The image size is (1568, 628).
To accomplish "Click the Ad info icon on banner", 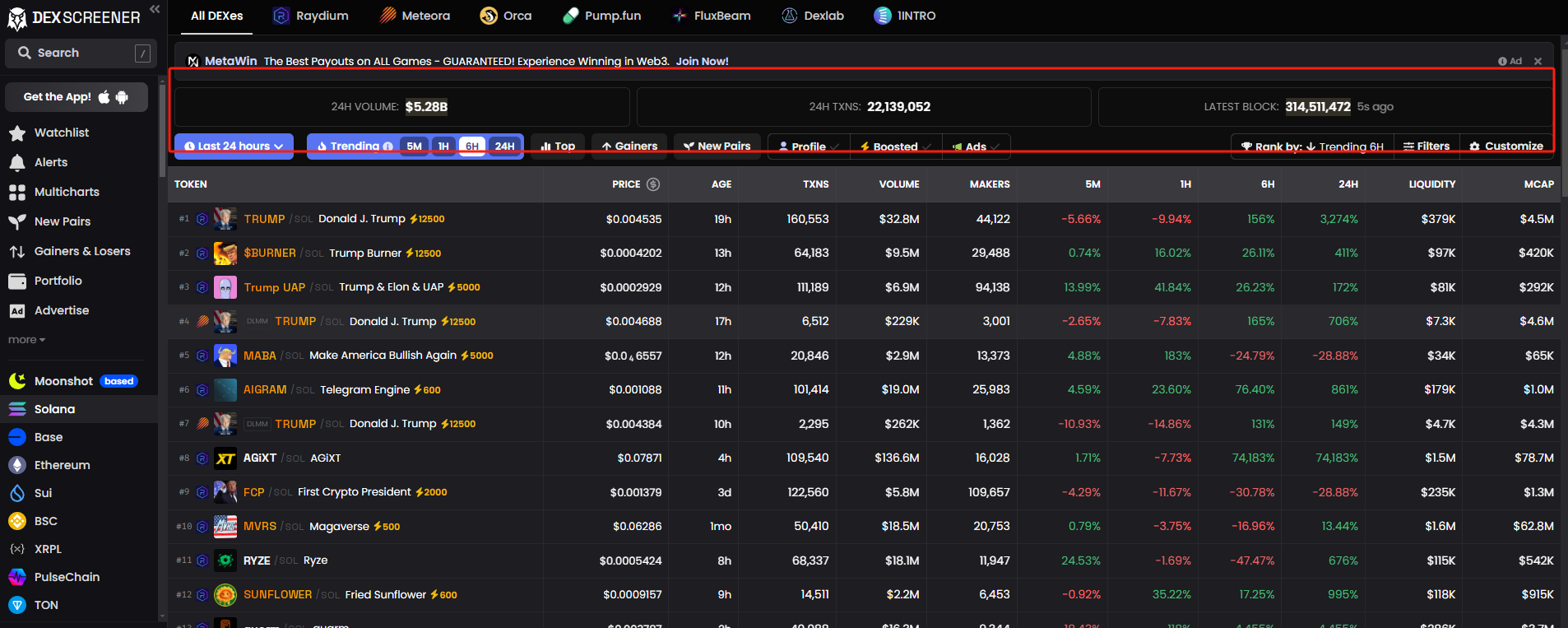I will [x=1502, y=61].
